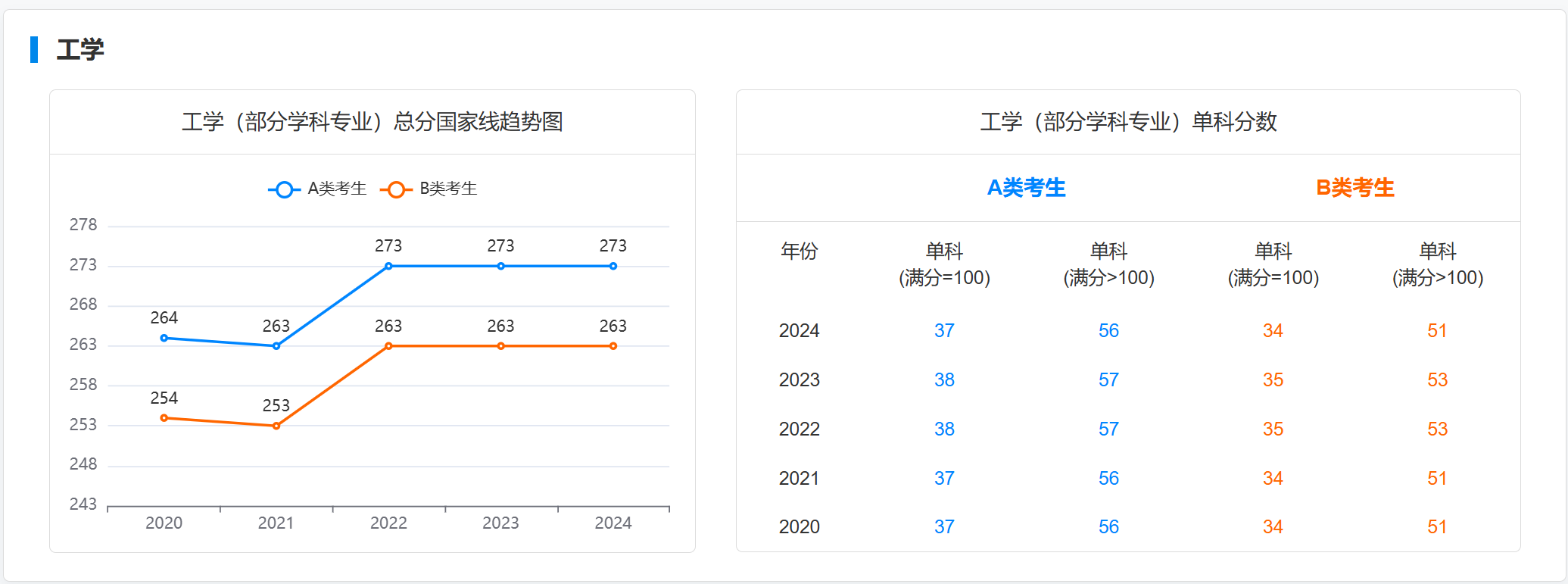Click the blue legend circle marker
Viewport: 1568px width, 584px height.
coord(284,189)
